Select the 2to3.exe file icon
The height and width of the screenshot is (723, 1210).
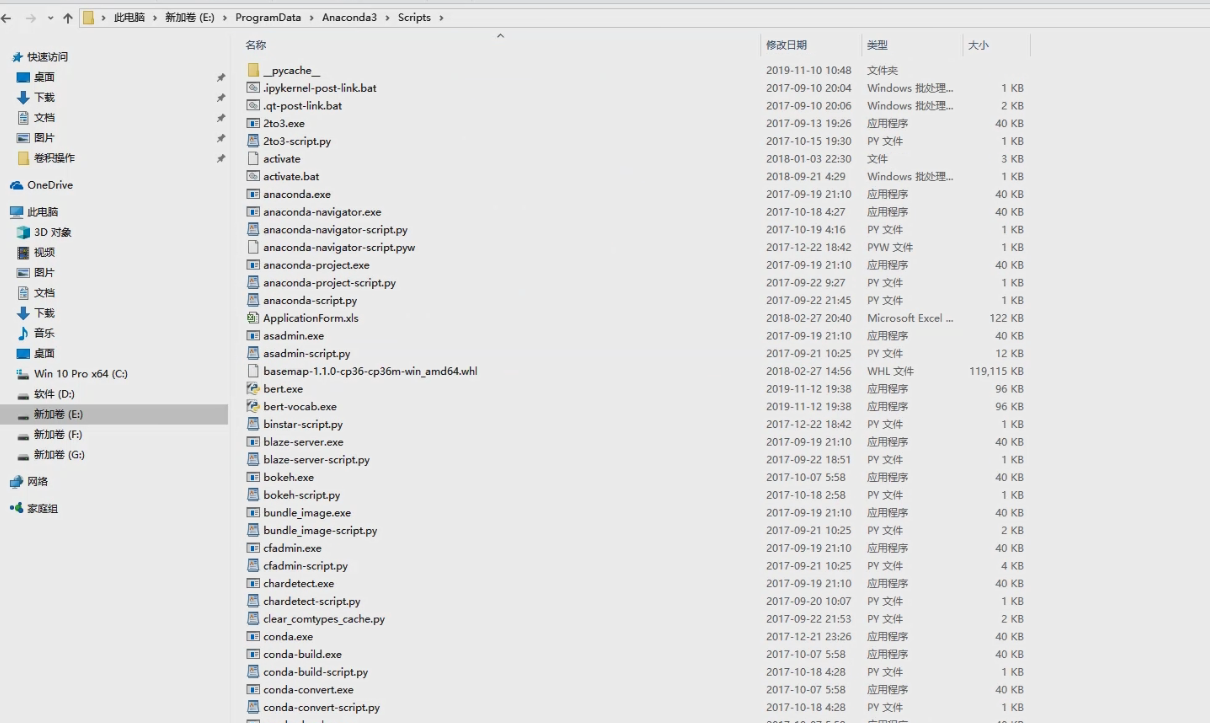coord(253,123)
